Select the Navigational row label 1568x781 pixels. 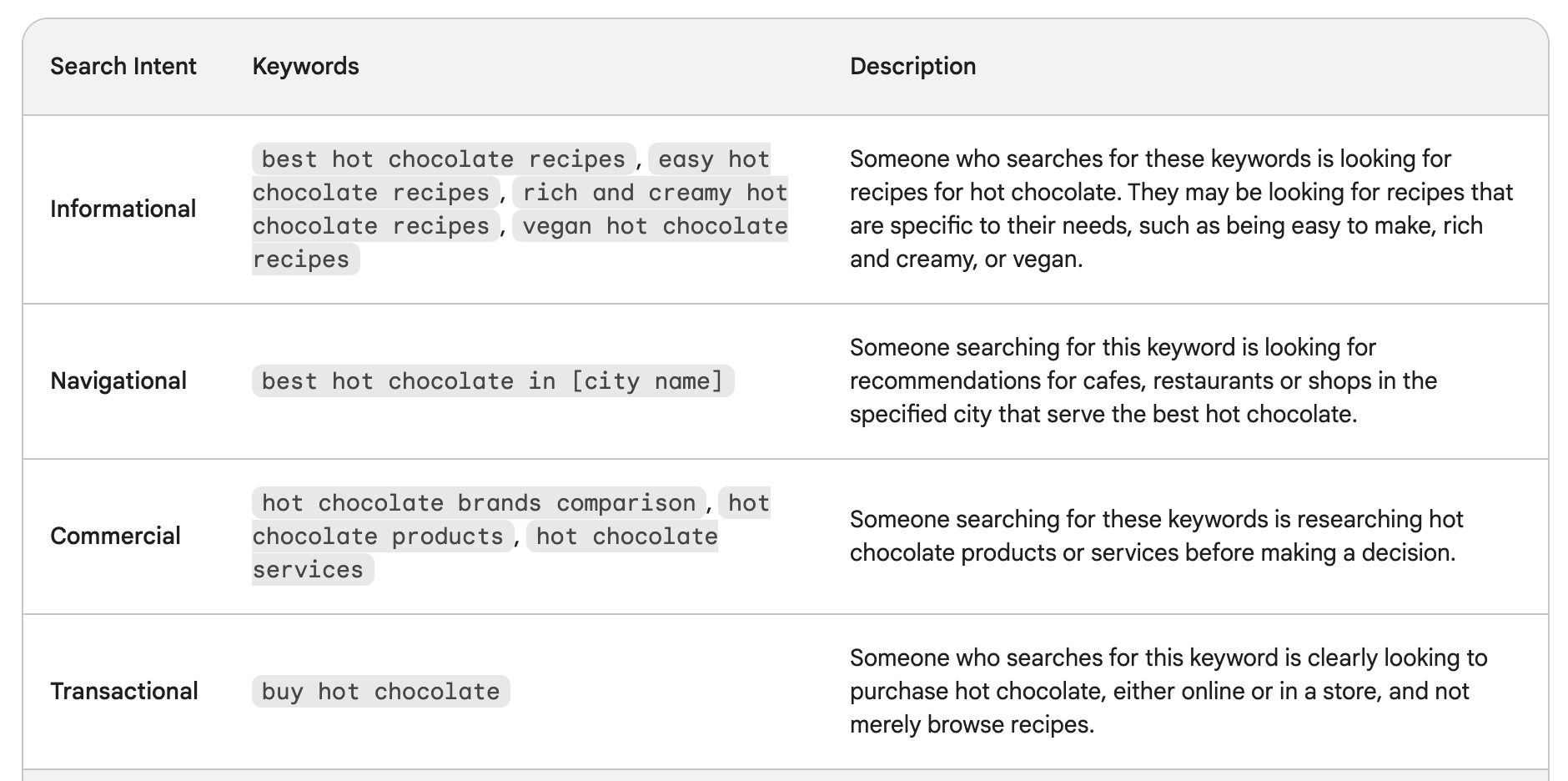(118, 380)
